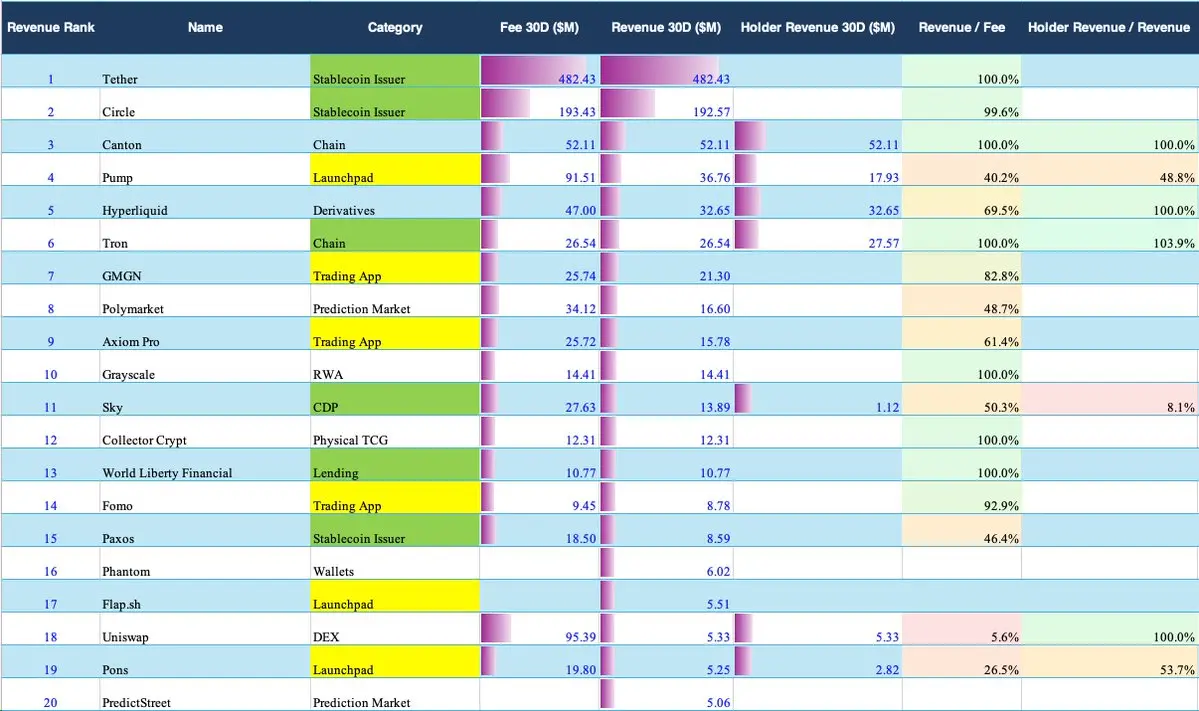Click the Tron name cell
The width and height of the screenshot is (1199, 711).
(x=205, y=235)
